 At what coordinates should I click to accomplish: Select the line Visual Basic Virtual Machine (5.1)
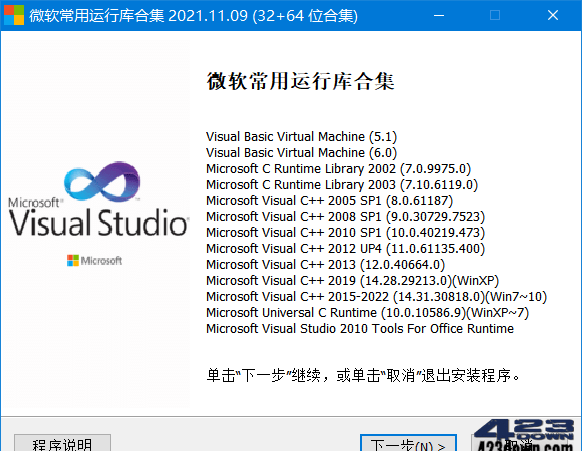click(x=301, y=137)
